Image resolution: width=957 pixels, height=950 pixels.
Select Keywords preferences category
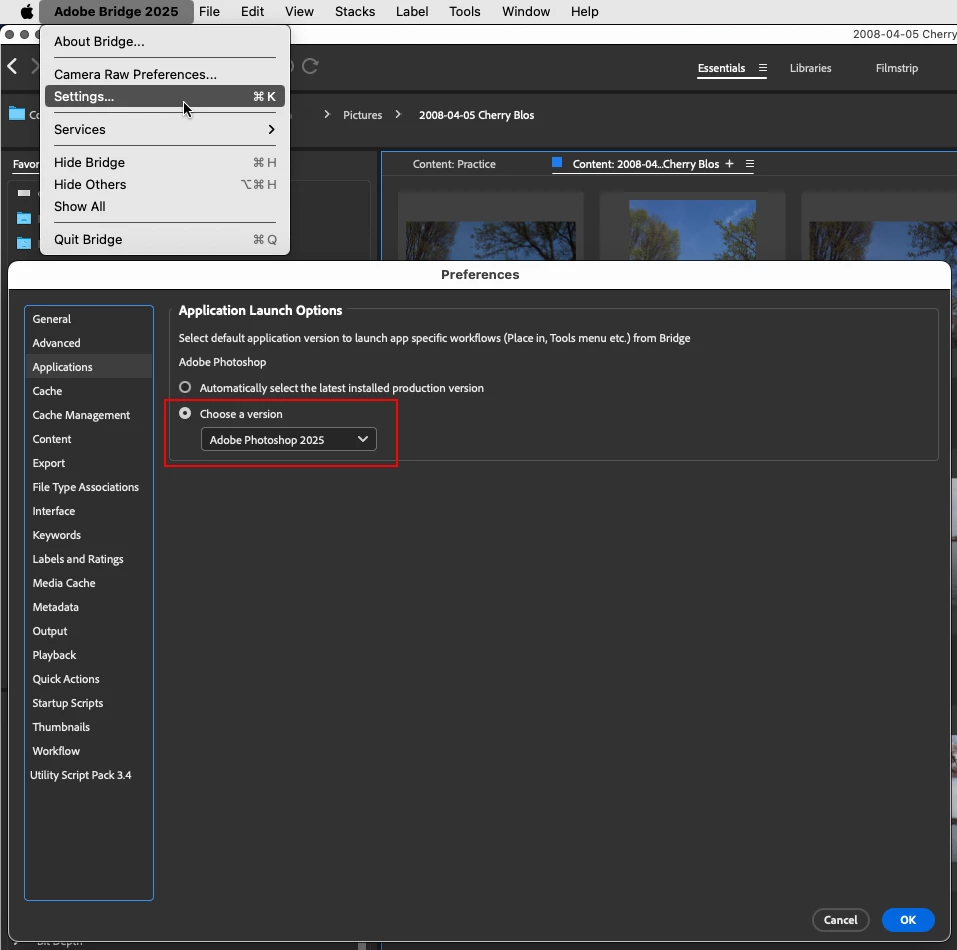coord(89,534)
